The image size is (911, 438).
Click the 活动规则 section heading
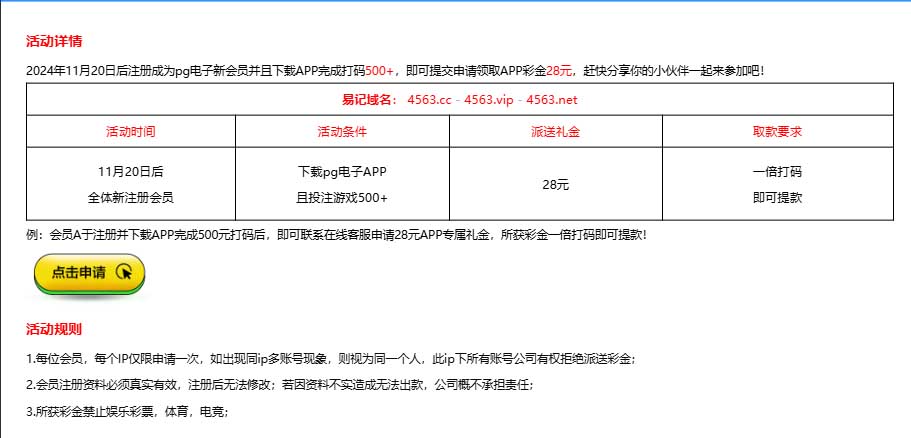click(x=54, y=329)
